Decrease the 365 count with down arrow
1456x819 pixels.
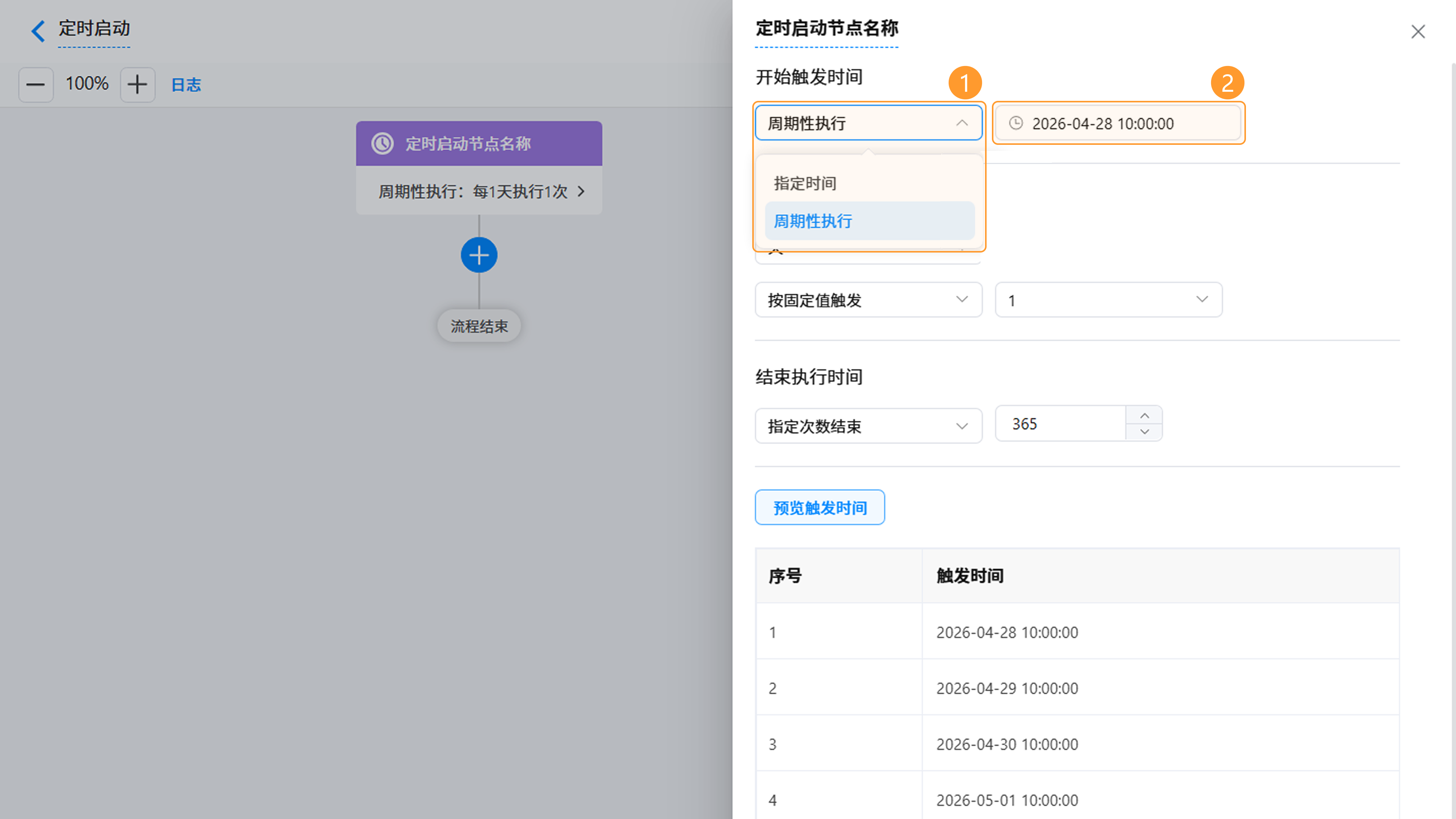[x=1144, y=432]
